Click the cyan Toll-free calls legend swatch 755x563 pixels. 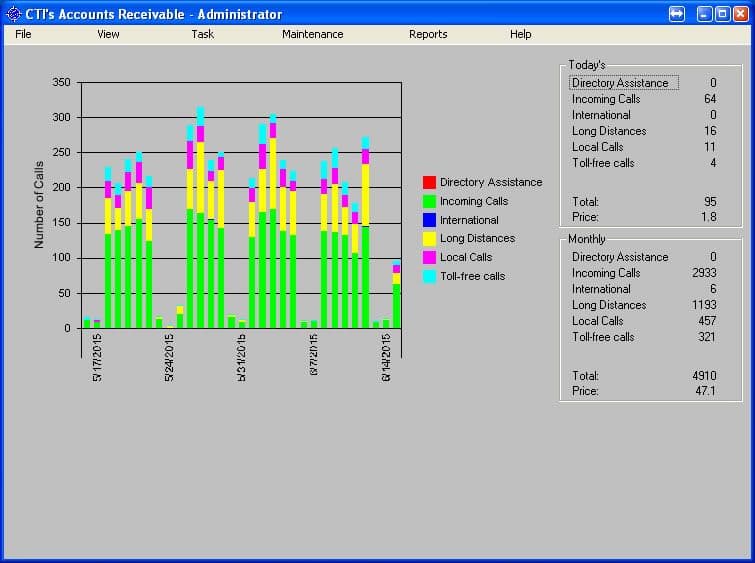[x=429, y=276]
